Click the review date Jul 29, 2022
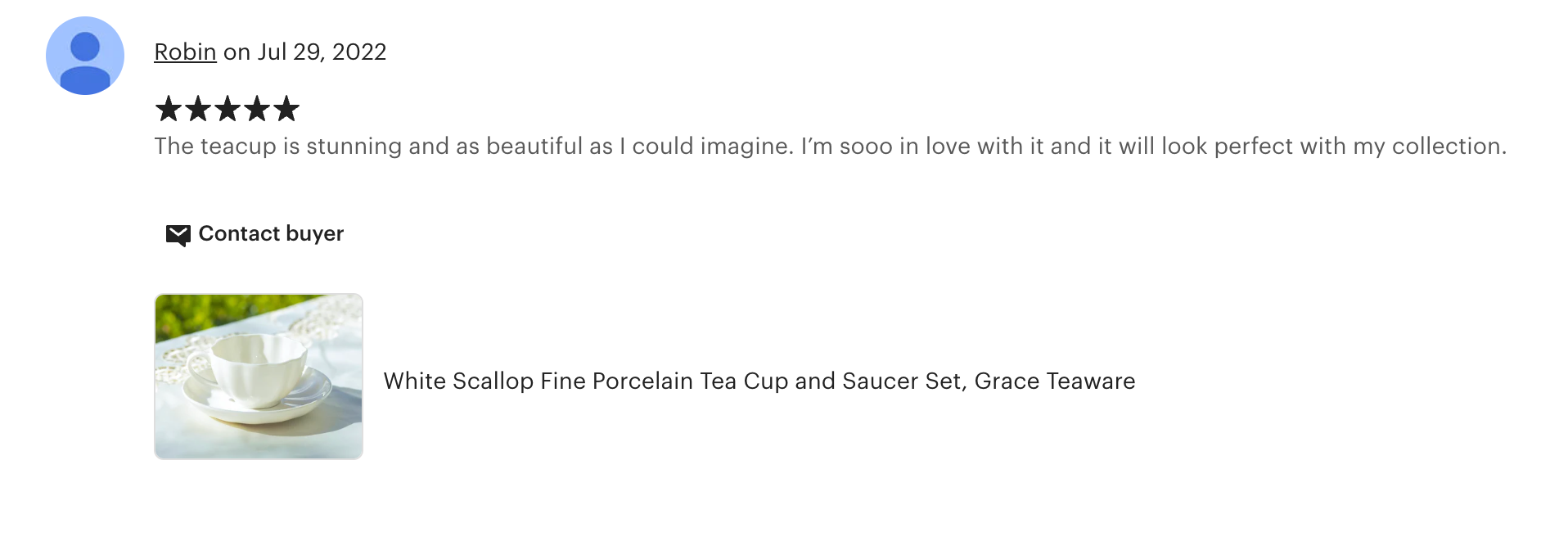The image size is (1568, 537). [x=322, y=52]
